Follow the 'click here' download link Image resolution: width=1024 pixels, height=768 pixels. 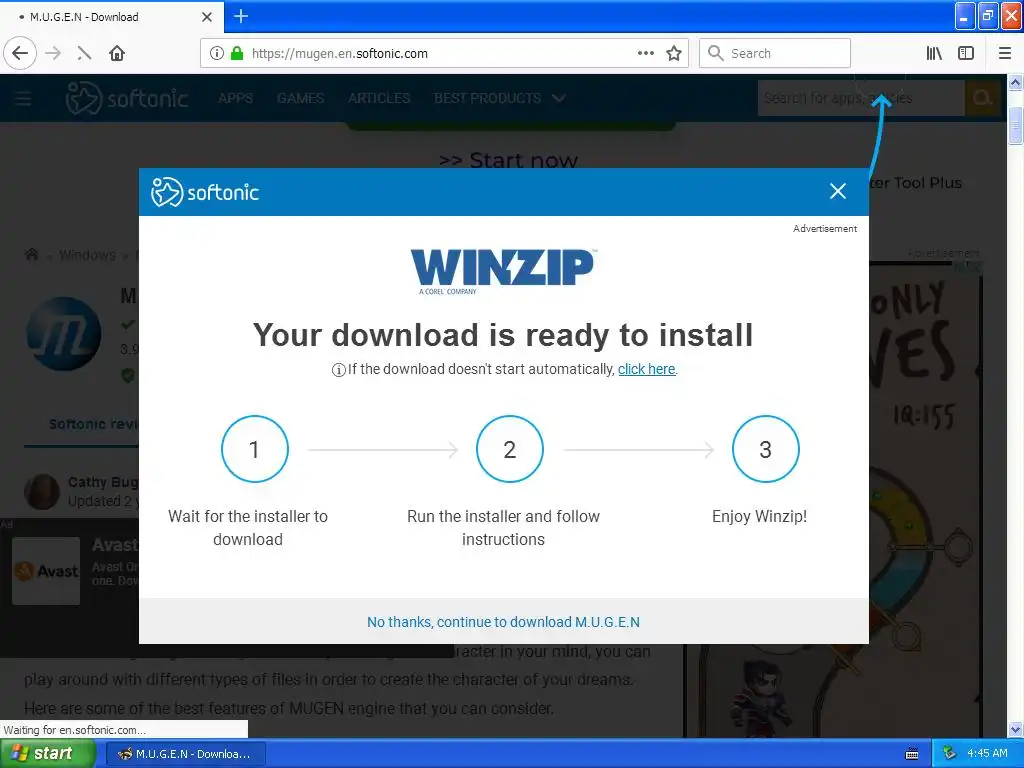tap(647, 369)
